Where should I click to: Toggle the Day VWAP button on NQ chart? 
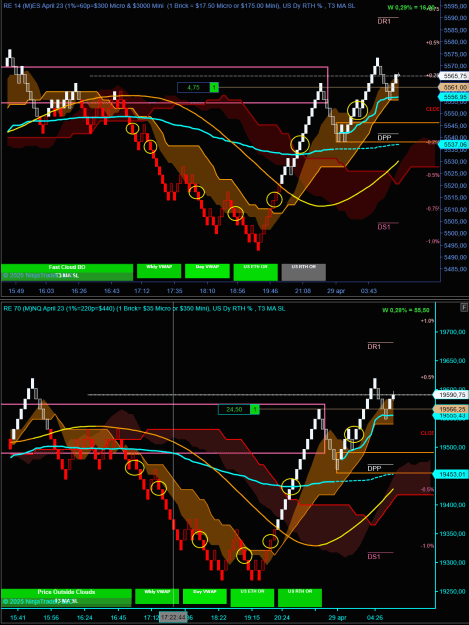click(205, 596)
